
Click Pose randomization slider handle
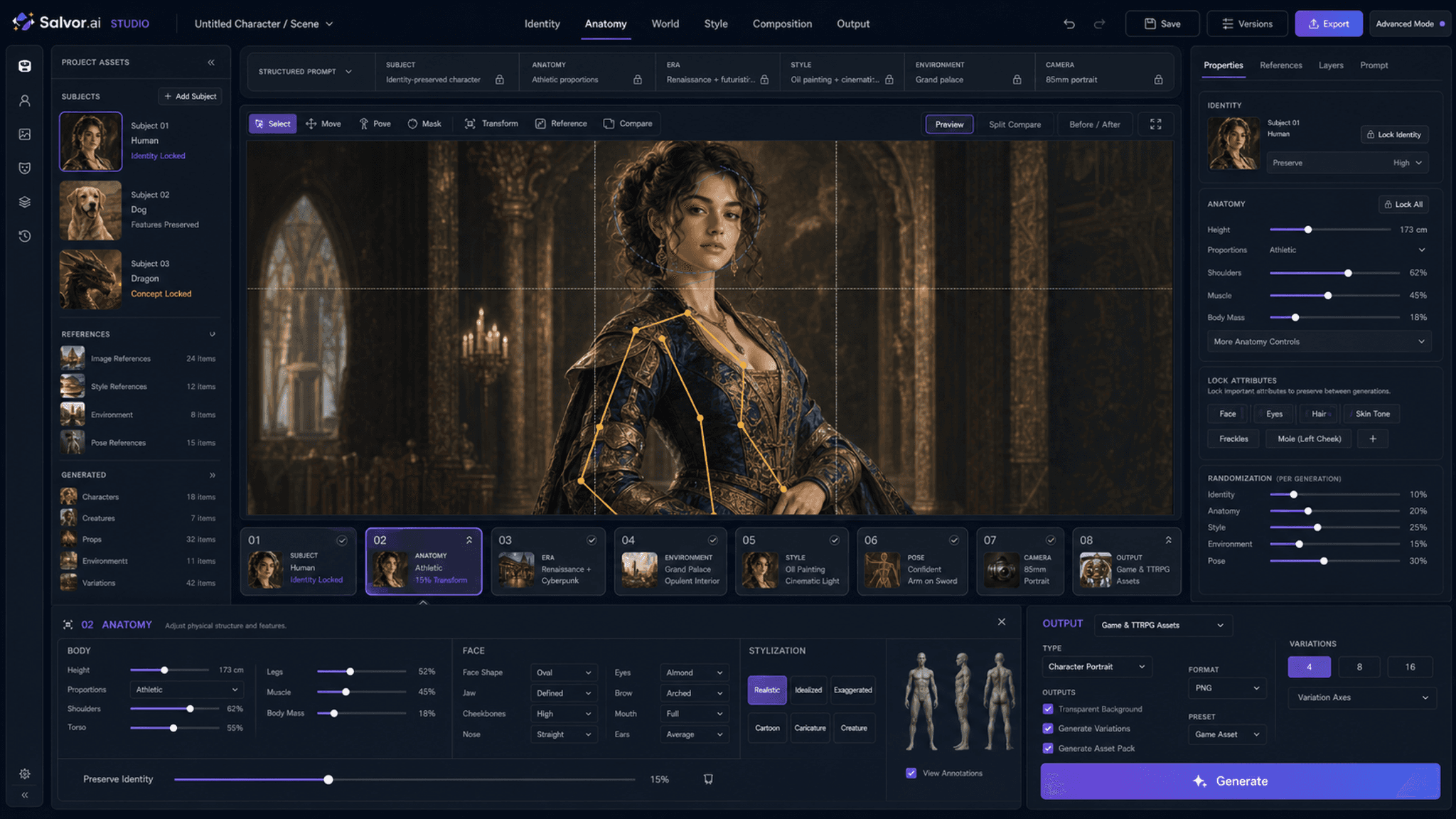point(1324,561)
